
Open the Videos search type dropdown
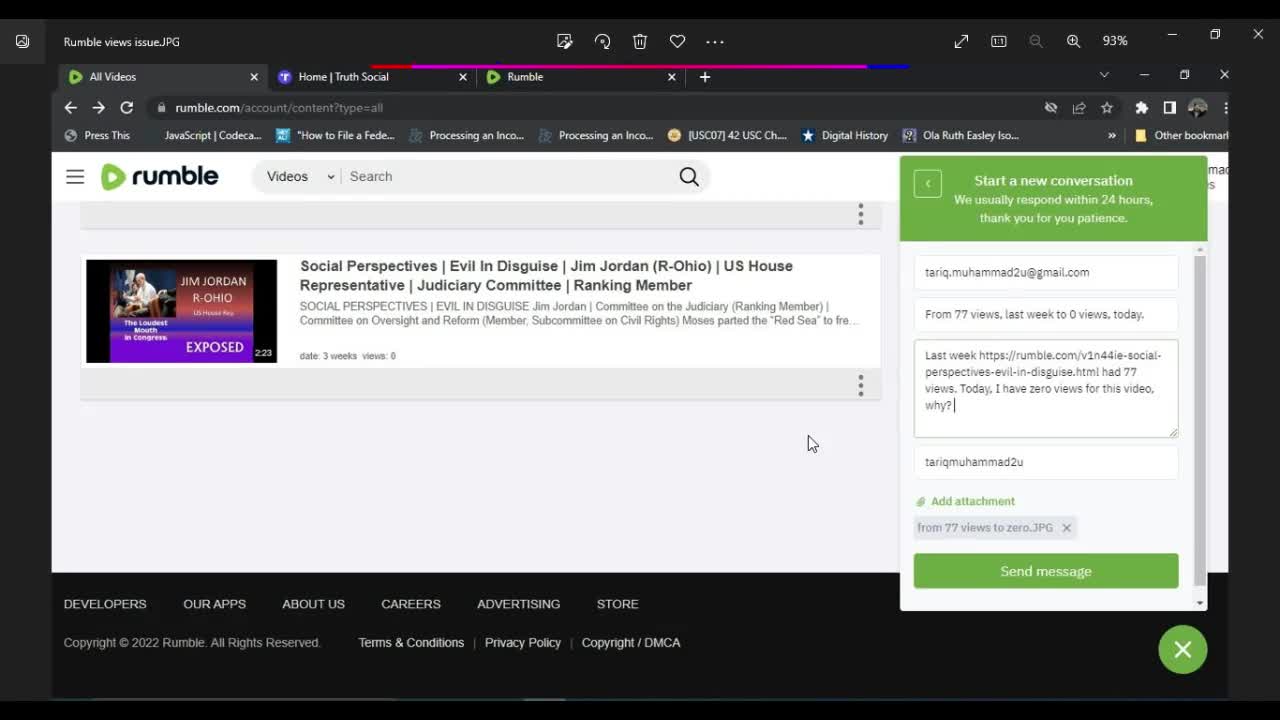tap(300, 176)
